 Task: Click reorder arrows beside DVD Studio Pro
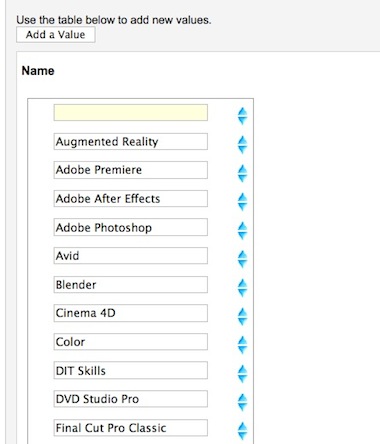(x=242, y=402)
